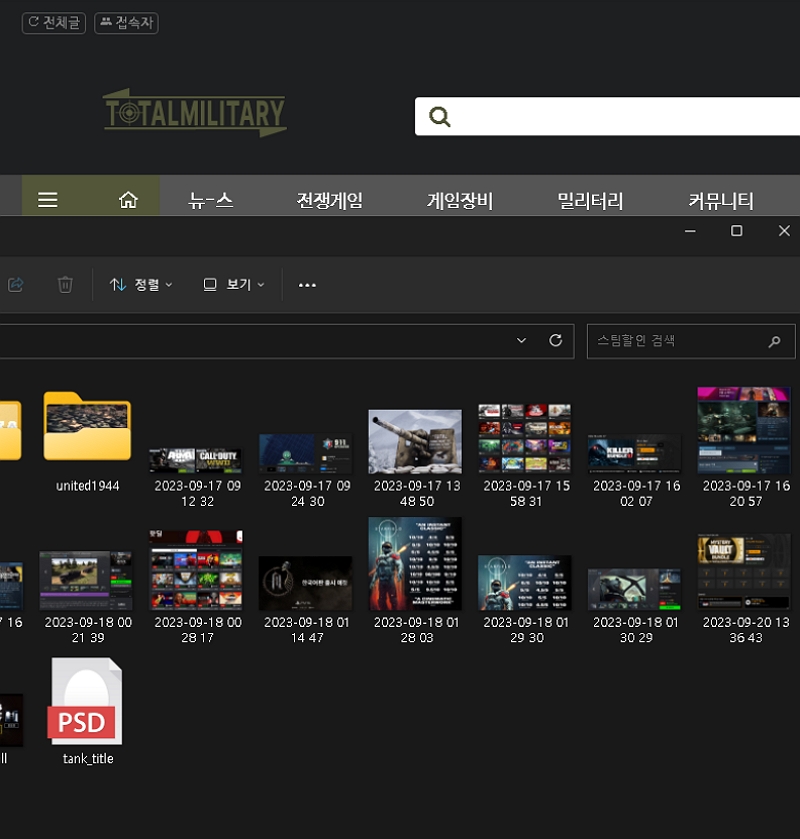Close the Explorer window
This screenshot has height=839, width=800.
point(784,231)
